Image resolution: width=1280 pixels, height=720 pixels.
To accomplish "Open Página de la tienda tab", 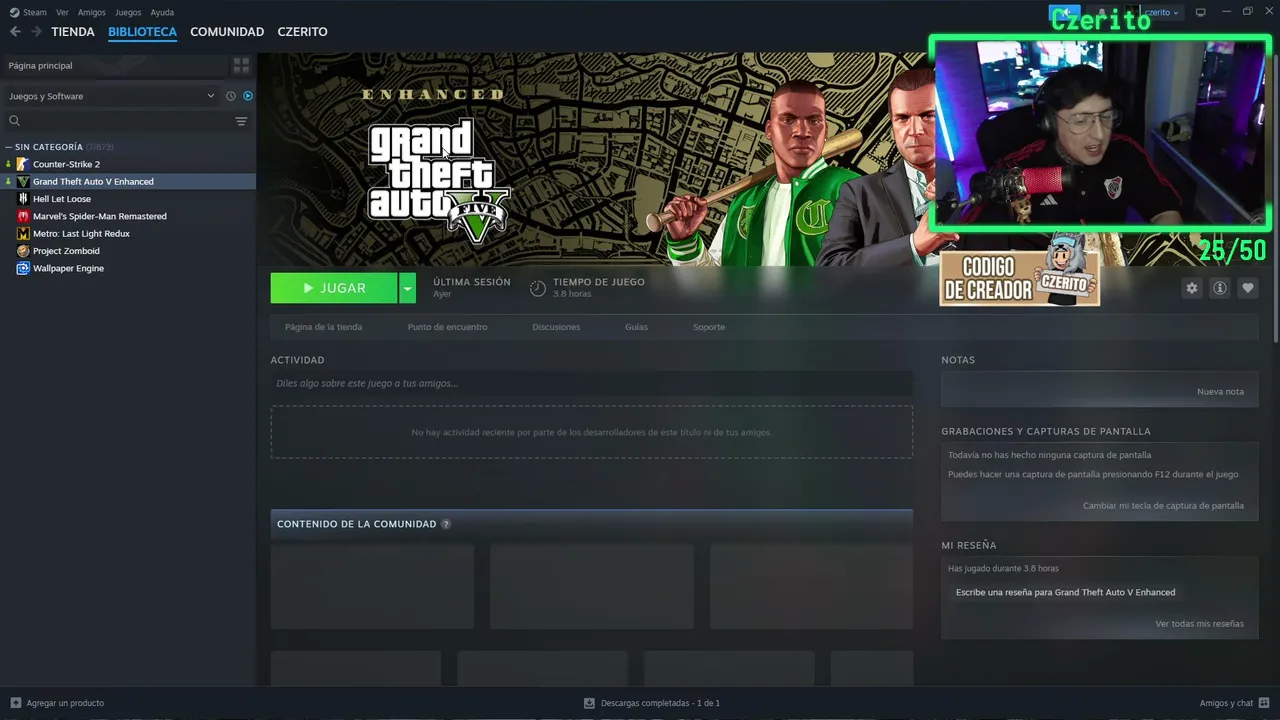I will [x=323, y=327].
